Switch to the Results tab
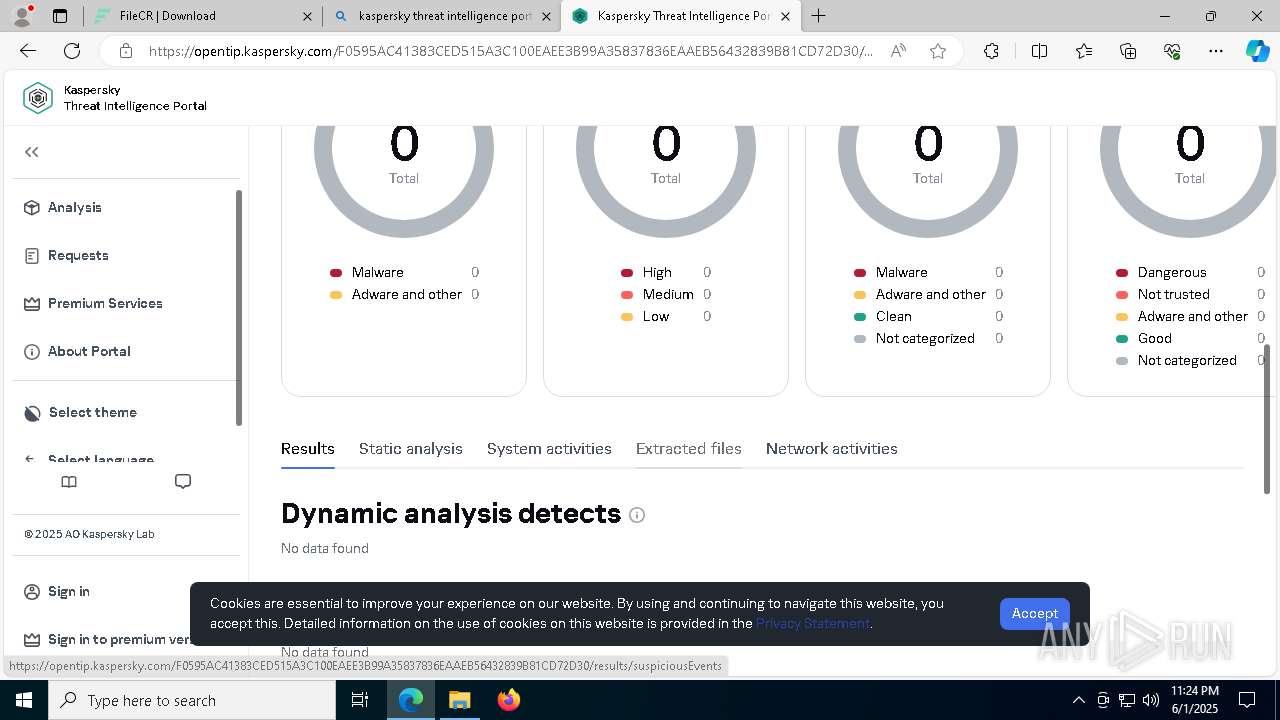1280x720 pixels. pyautogui.click(x=308, y=449)
